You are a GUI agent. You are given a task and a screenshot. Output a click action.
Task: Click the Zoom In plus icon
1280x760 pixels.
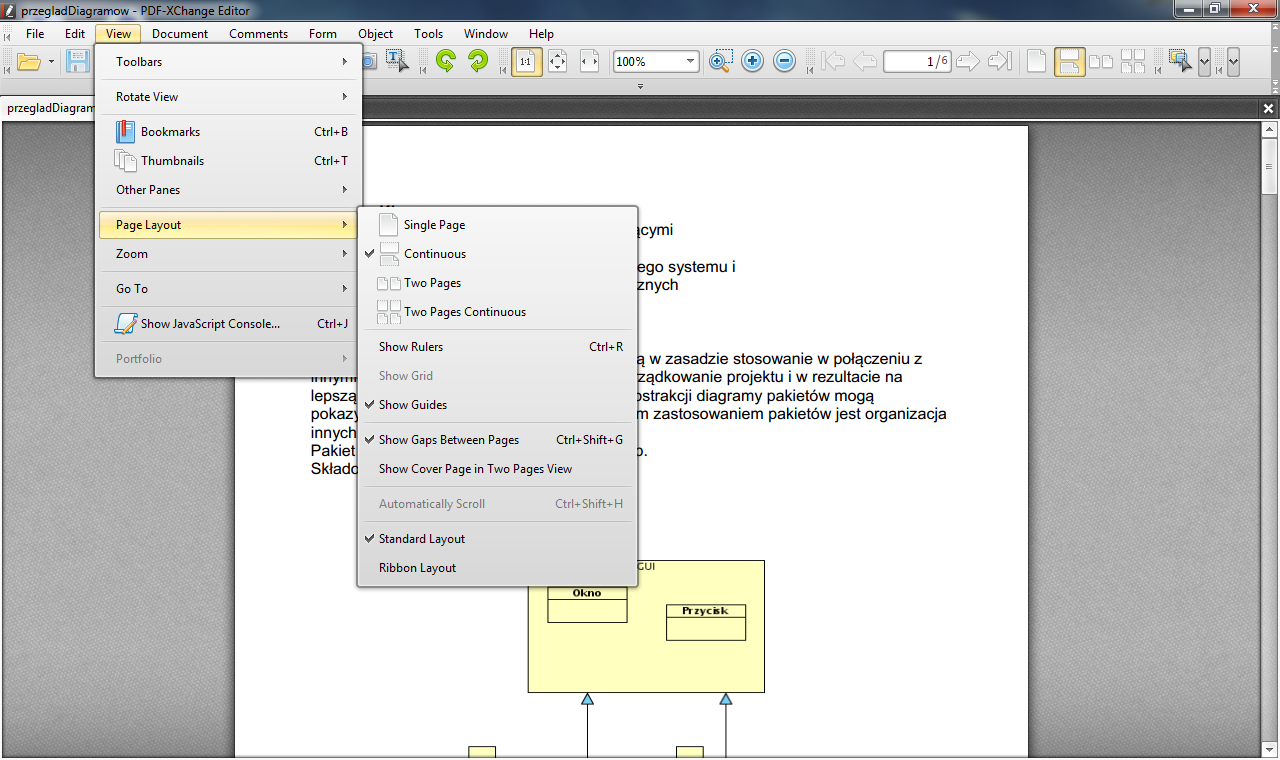click(753, 61)
